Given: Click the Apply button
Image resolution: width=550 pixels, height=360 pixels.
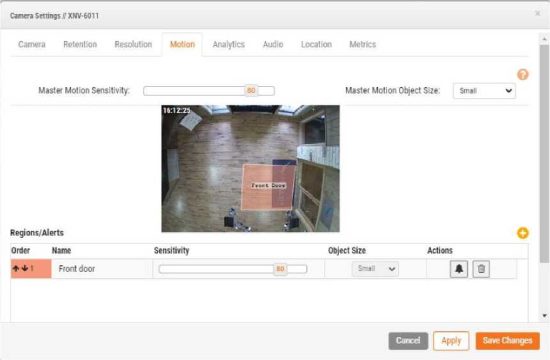Looking at the screenshot, I should point(451,341).
